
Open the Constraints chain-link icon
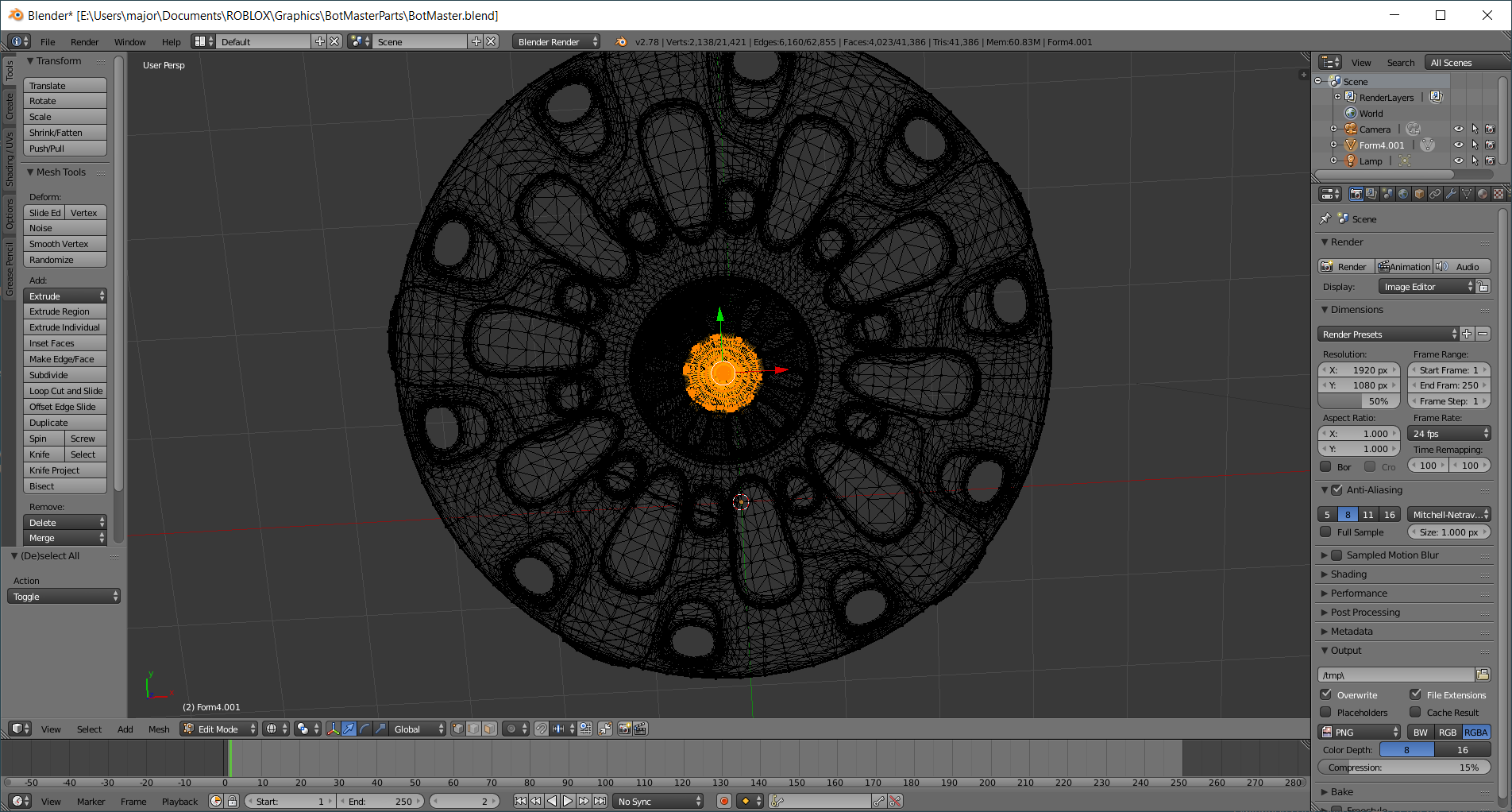(1435, 194)
